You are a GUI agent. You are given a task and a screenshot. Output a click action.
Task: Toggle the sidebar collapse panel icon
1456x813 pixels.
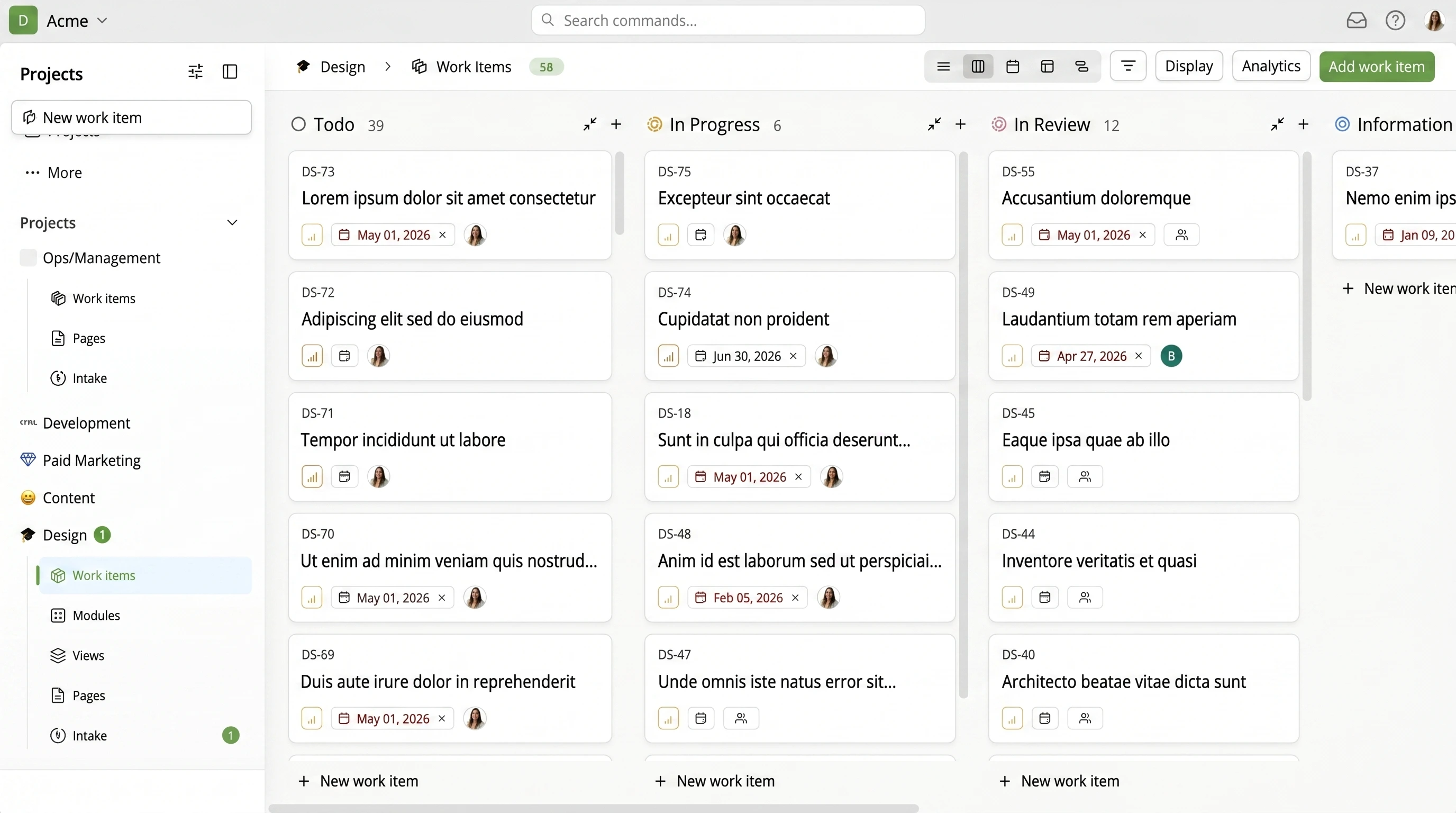[230, 72]
